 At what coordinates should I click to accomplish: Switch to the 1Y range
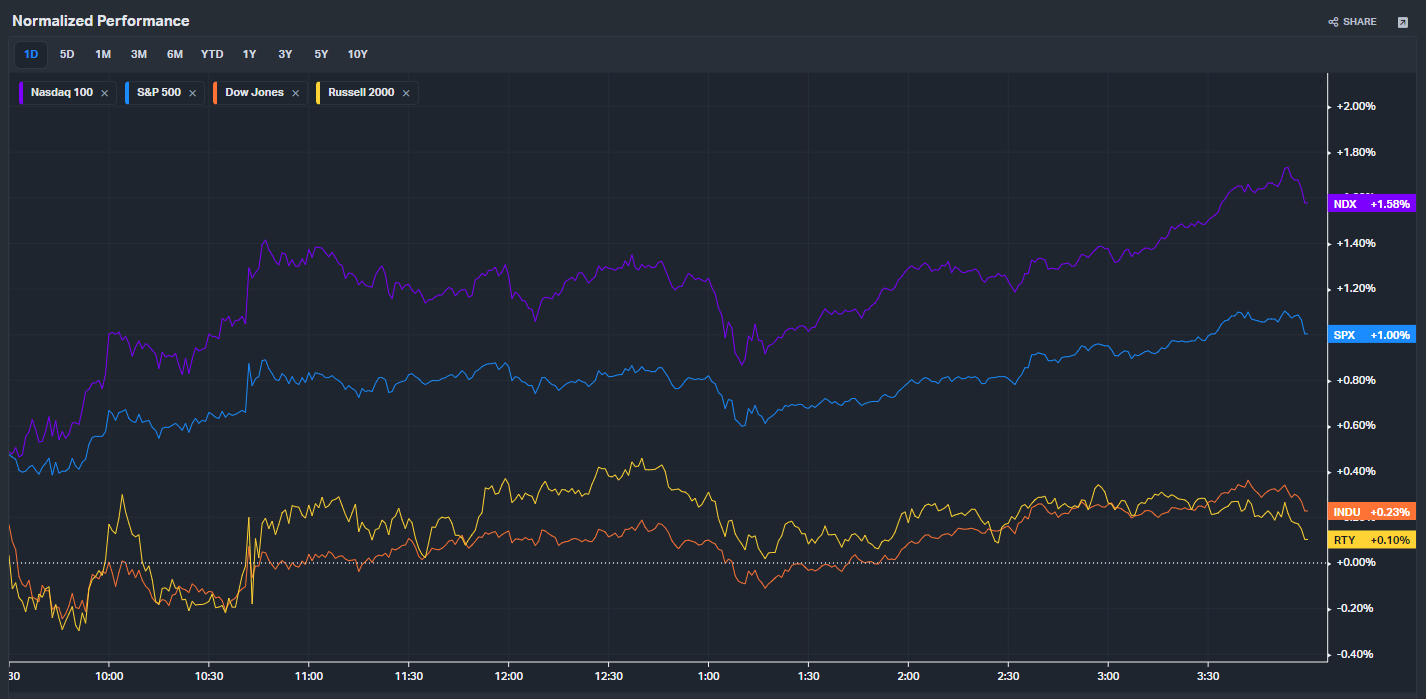(249, 54)
